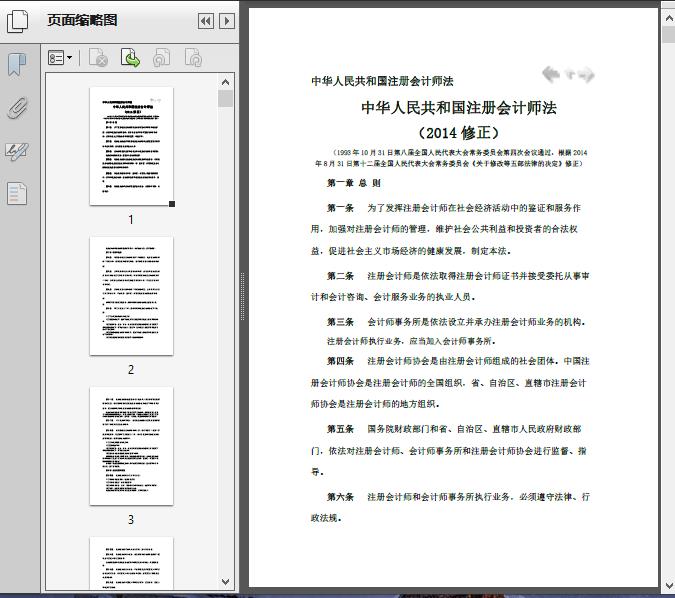Click the heading 第一章 总 则
Screen dimensions: 675x598
[353, 183]
